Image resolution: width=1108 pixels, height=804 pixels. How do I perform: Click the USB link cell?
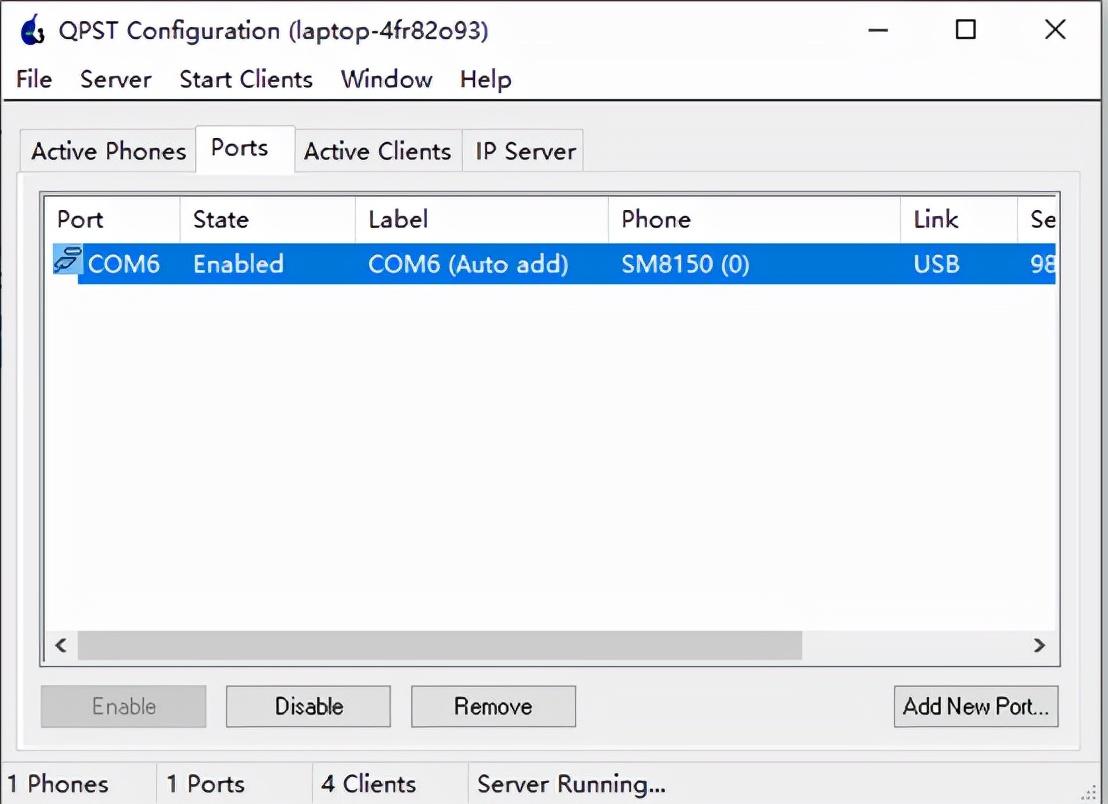(x=936, y=264)
